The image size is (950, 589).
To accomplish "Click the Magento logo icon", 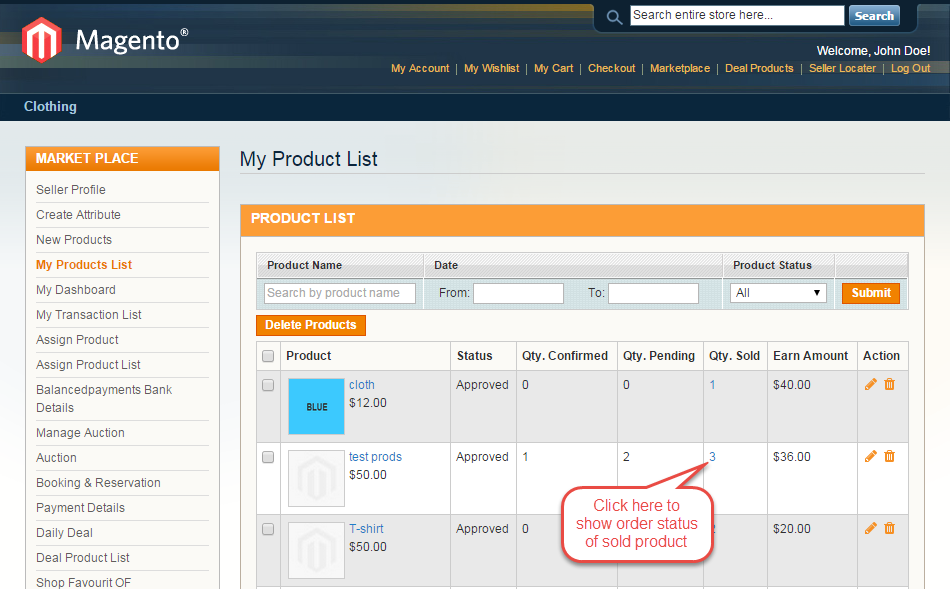I will click(x=42, y=40).
